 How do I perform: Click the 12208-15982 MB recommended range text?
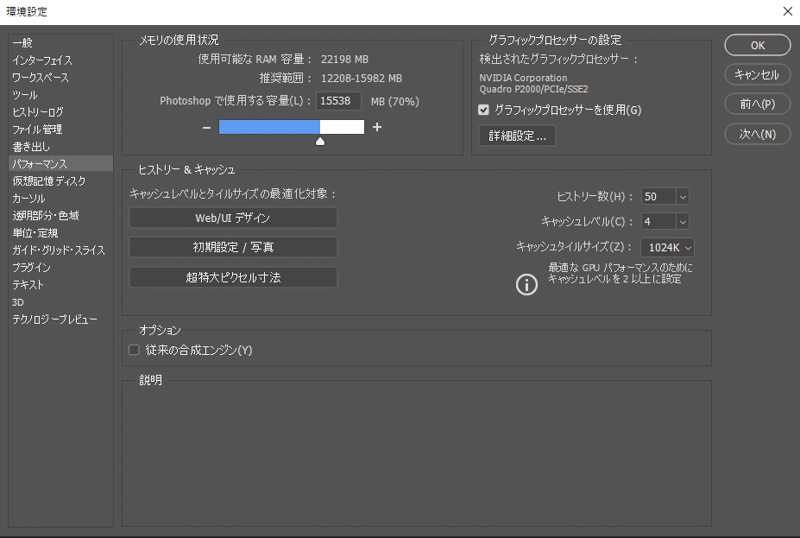(x=361, y=78)
